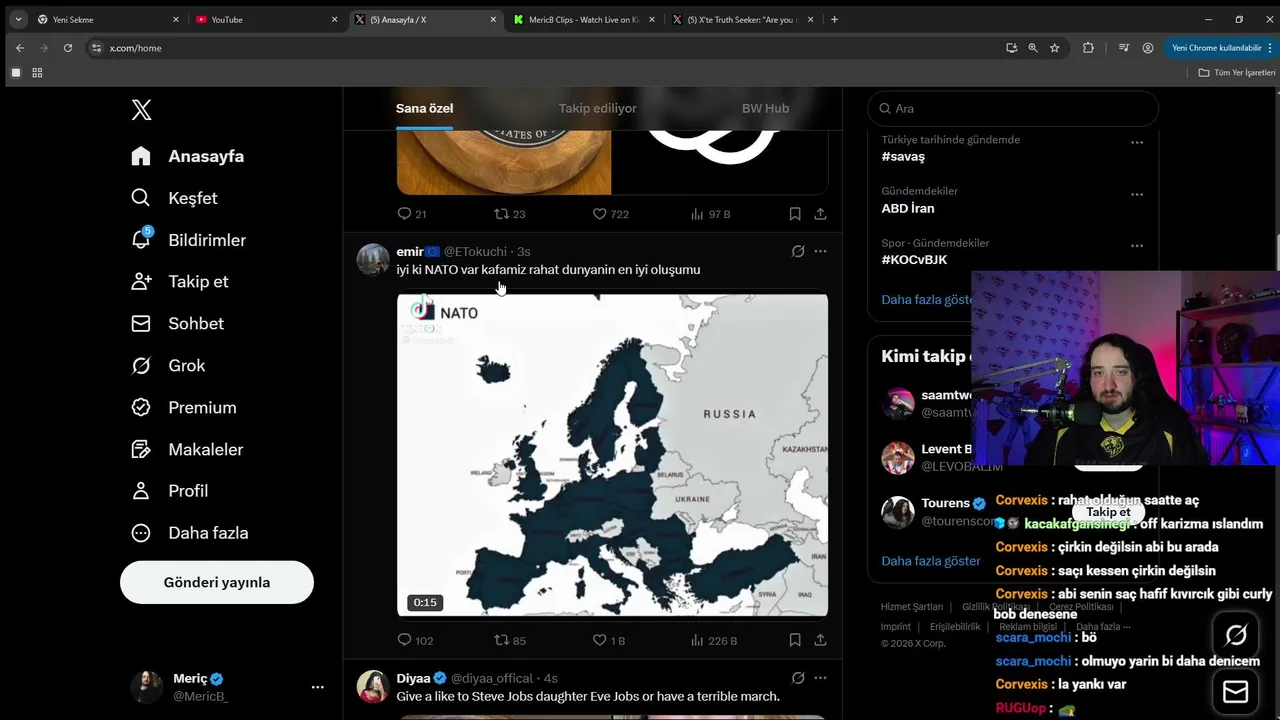Open Keşfet explore page

click(174, 198)
